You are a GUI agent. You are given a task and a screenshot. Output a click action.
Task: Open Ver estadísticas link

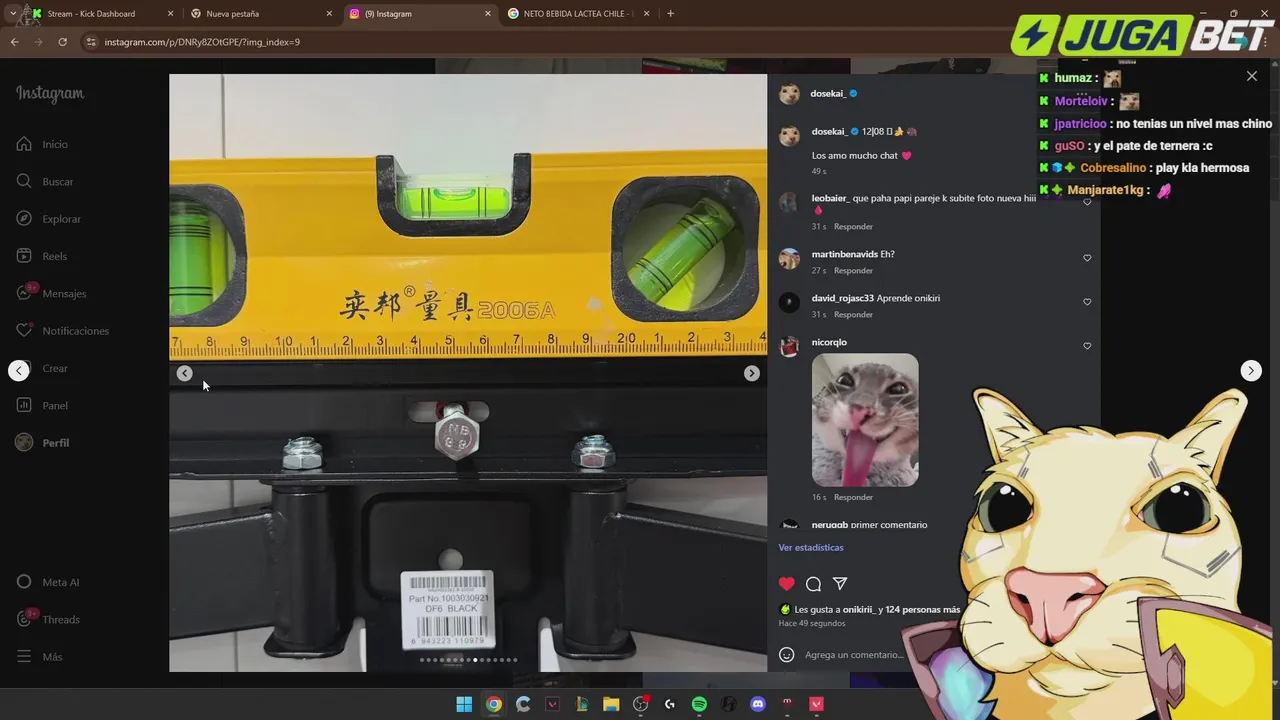click(811, 547)
